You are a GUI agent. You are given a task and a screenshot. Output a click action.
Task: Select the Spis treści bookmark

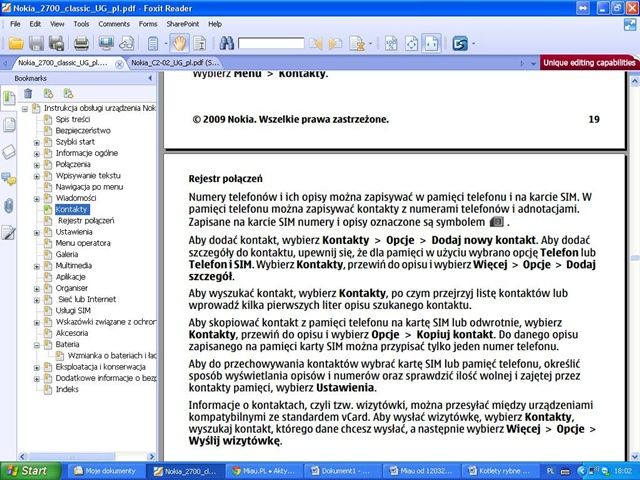(x=73, y=119)
